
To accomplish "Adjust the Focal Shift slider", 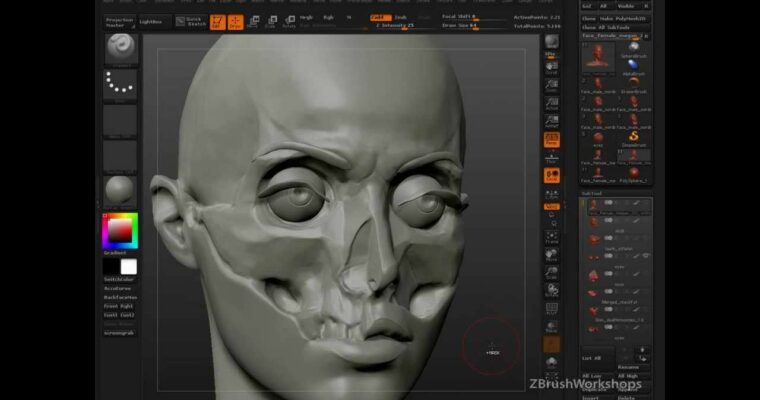I will pyautogui.click(x=473, y=17).
